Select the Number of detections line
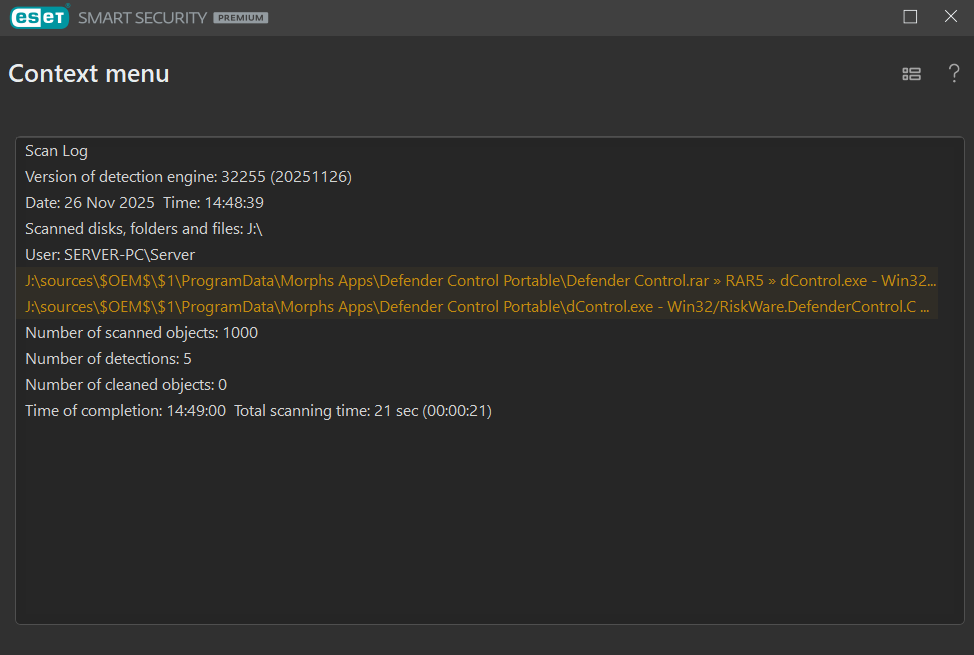 (108, 359)
